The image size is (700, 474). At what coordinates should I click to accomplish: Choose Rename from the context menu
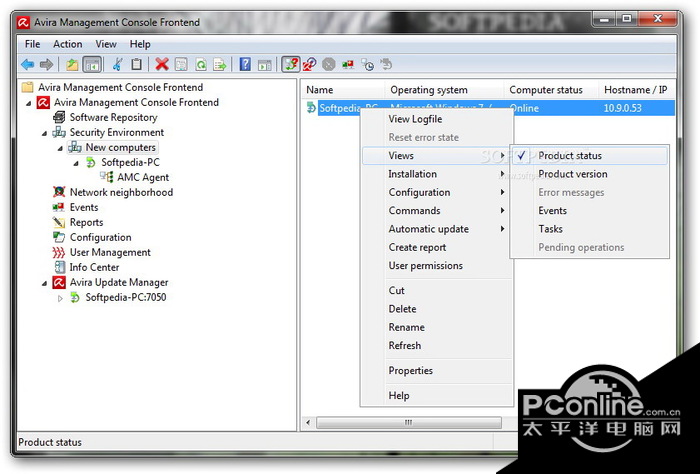point(437,327)
